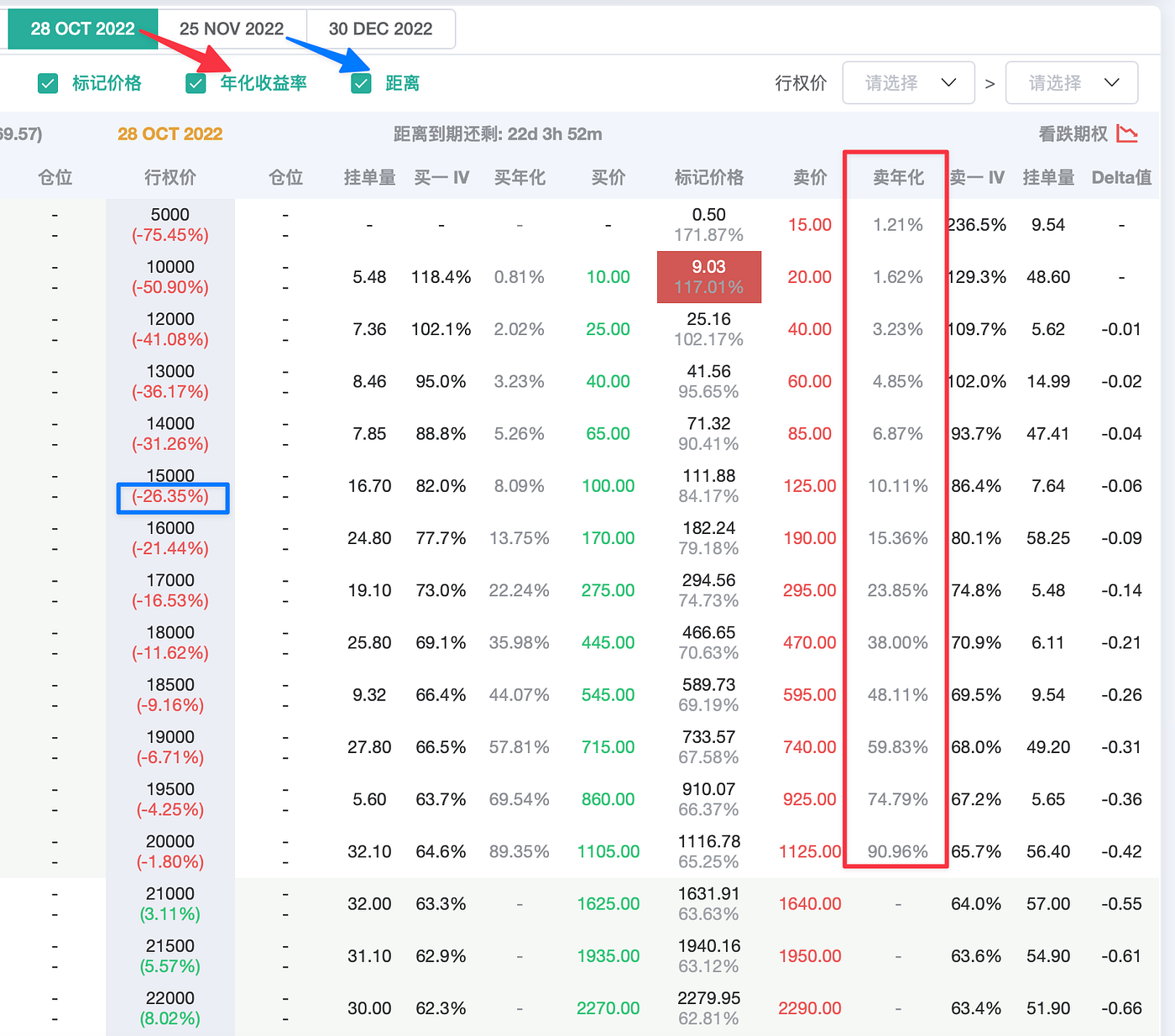Viewport: 1175px width, 1036px height.
Task: Click ask price 15.00
Action: [x=810, y=225]
